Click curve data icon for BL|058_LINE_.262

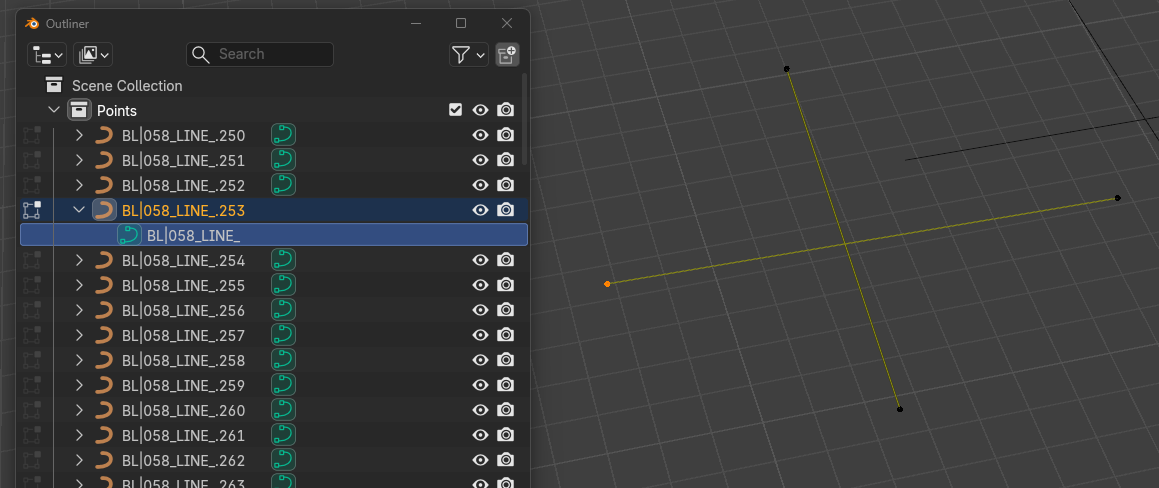pos(283,460)
